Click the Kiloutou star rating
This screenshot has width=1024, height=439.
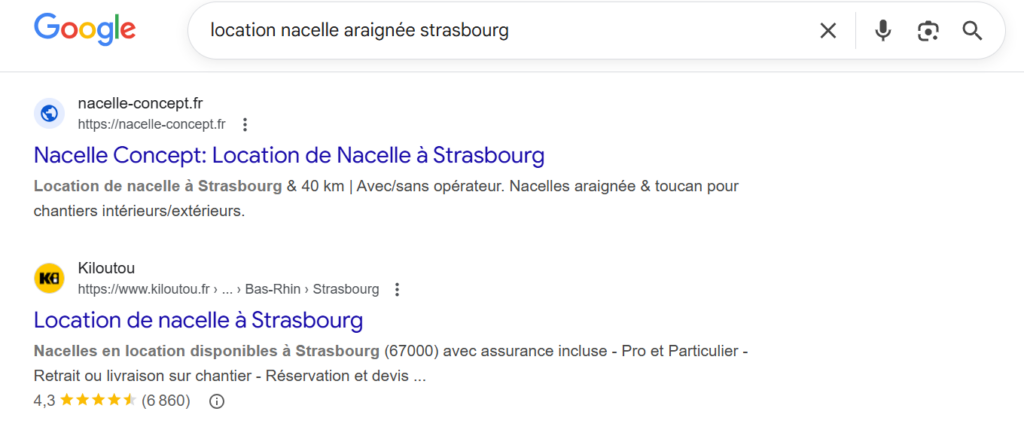point(98,401)
